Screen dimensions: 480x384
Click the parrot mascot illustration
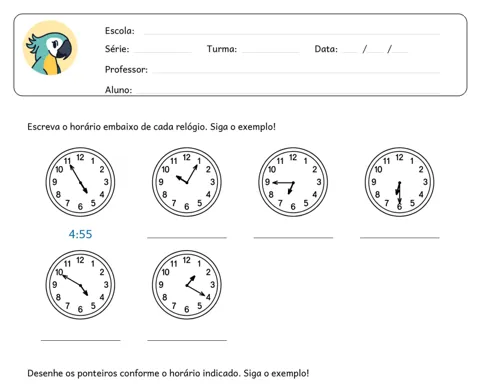50,48
